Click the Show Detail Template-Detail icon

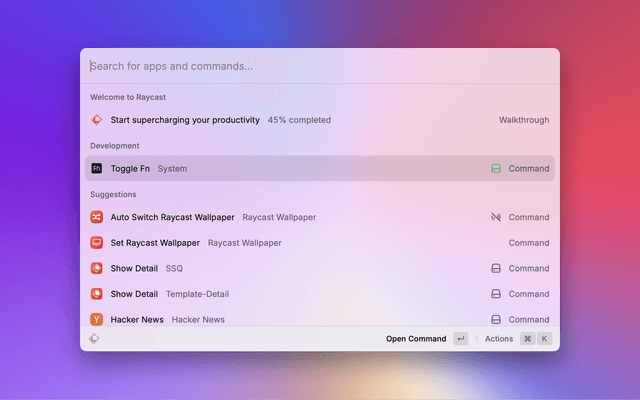(x=97, y=294)
